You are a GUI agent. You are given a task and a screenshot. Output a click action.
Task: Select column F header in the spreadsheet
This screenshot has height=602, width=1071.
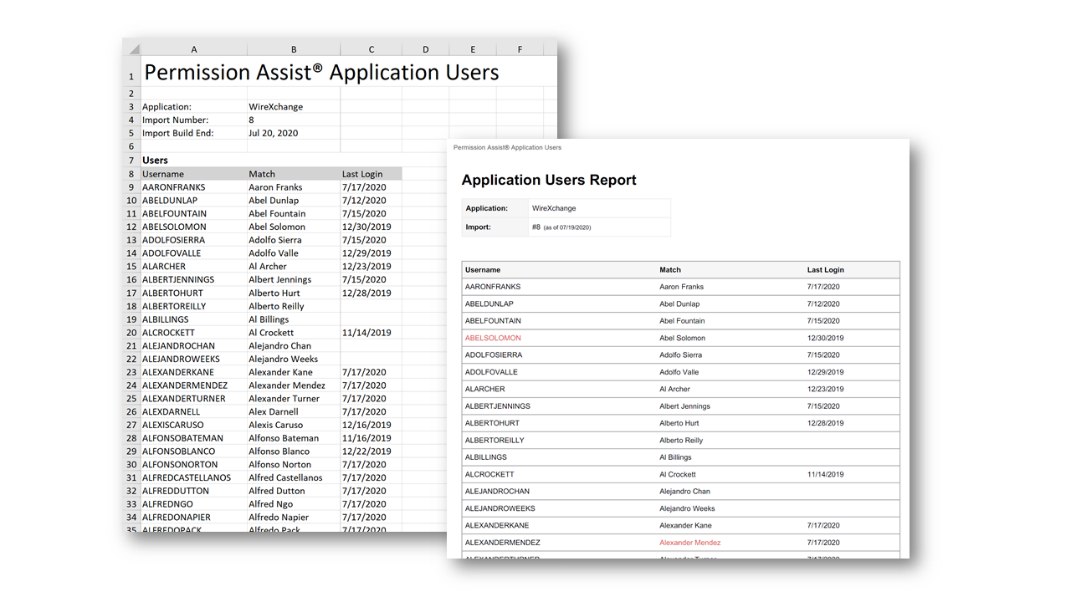(520, 48)
